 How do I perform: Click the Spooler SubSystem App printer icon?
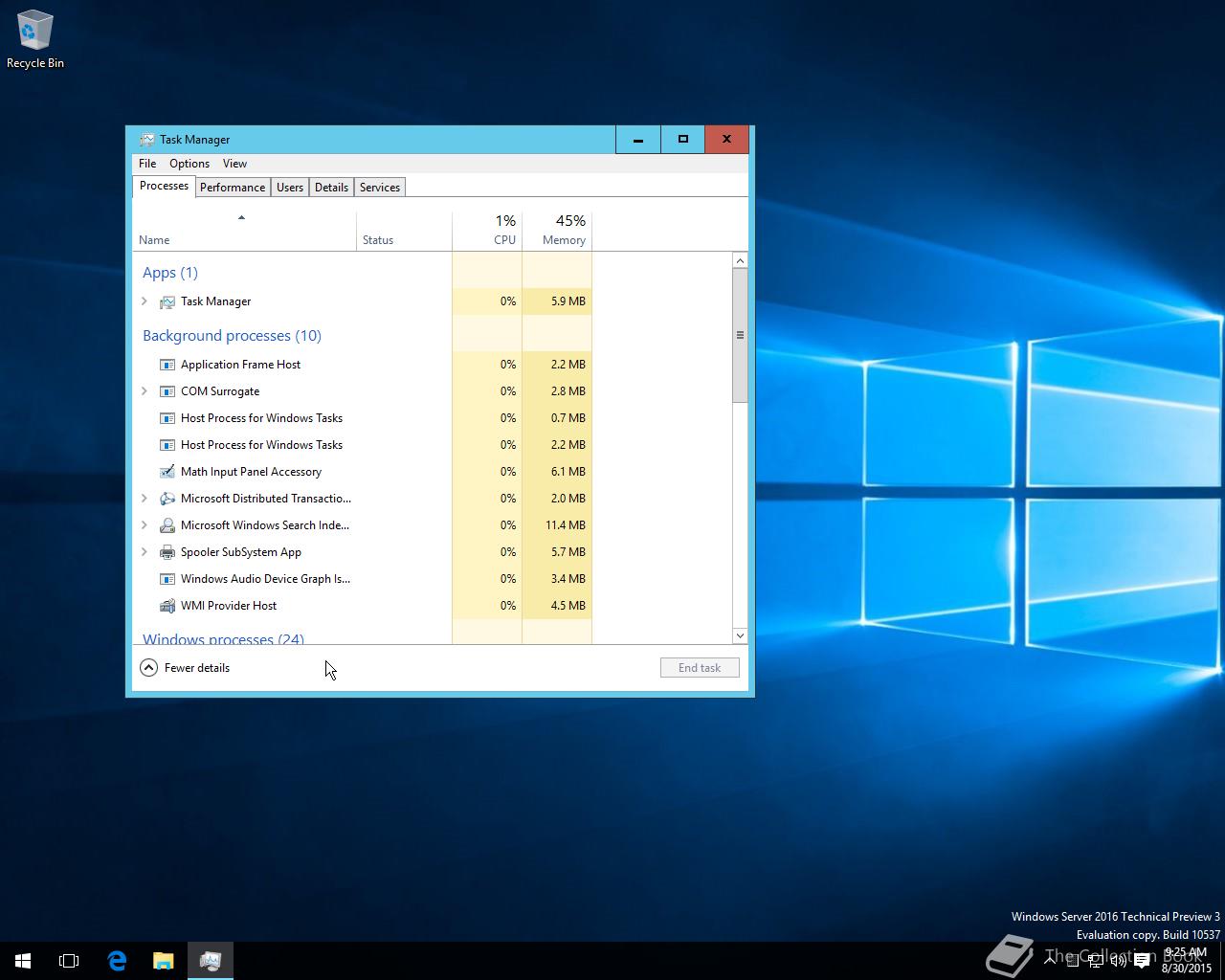(167, 552)
